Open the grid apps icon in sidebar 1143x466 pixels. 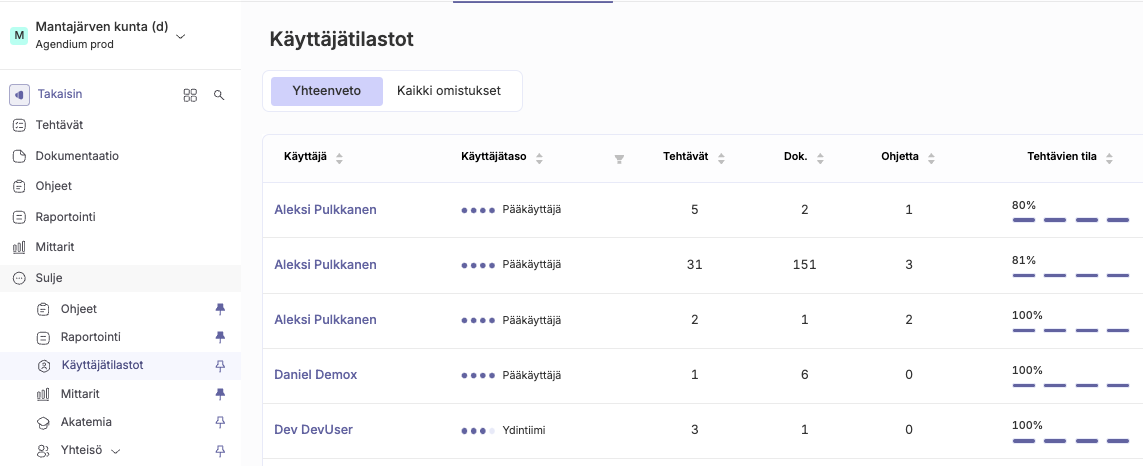click(x=190, y=95)
